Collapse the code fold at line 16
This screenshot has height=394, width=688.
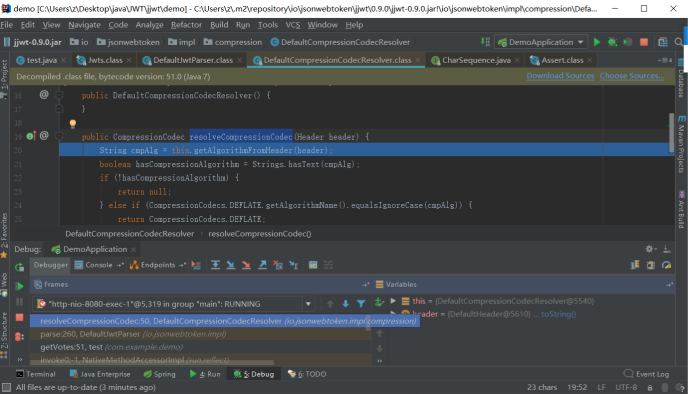point(59,95)
